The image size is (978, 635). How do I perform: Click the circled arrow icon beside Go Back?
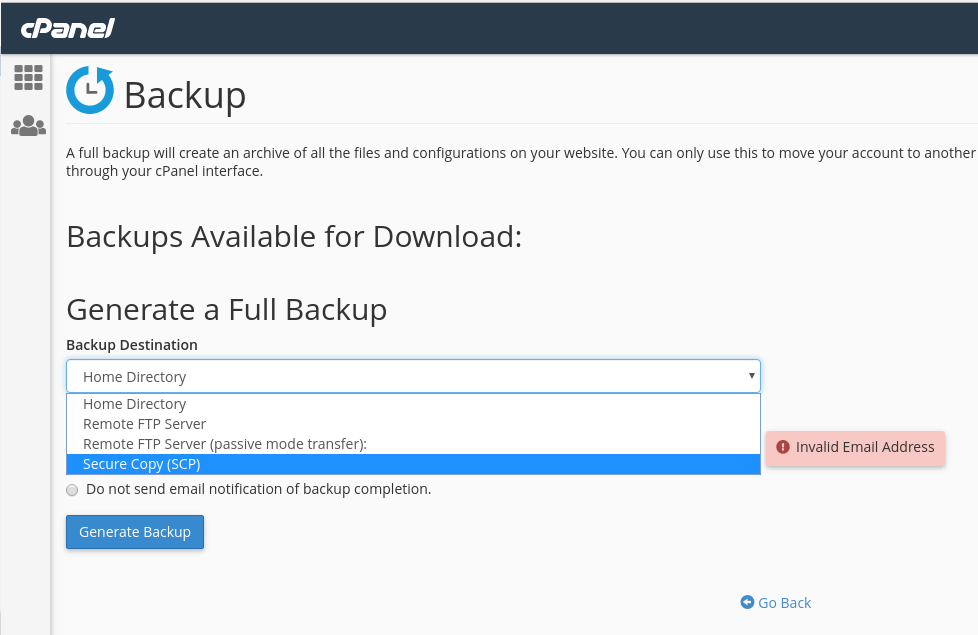tap(747, 602)
